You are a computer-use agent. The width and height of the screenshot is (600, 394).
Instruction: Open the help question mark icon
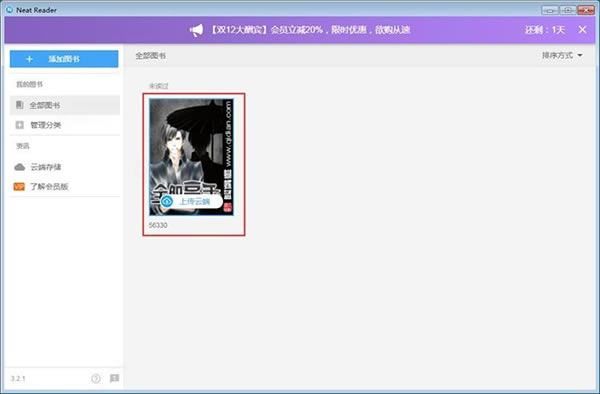pyautogui.click(x=96, y=378)
